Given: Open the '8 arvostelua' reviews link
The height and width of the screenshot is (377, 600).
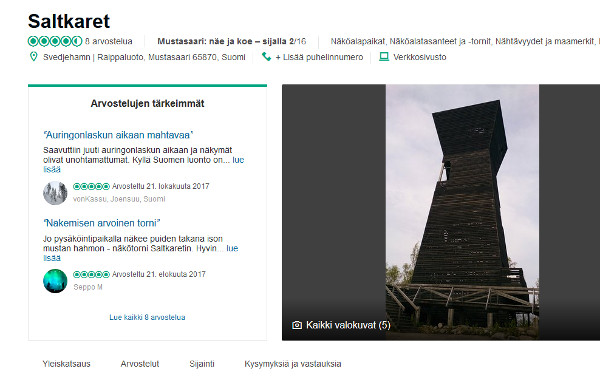Looking at the screenshot, I should point(108,41).
